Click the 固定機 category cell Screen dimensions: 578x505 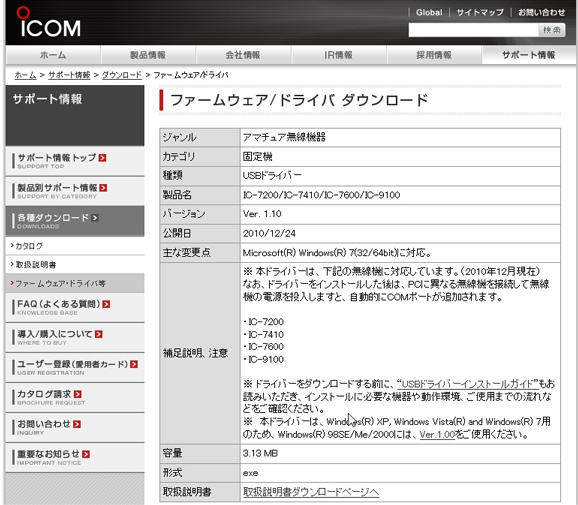(x=400, y=157)
